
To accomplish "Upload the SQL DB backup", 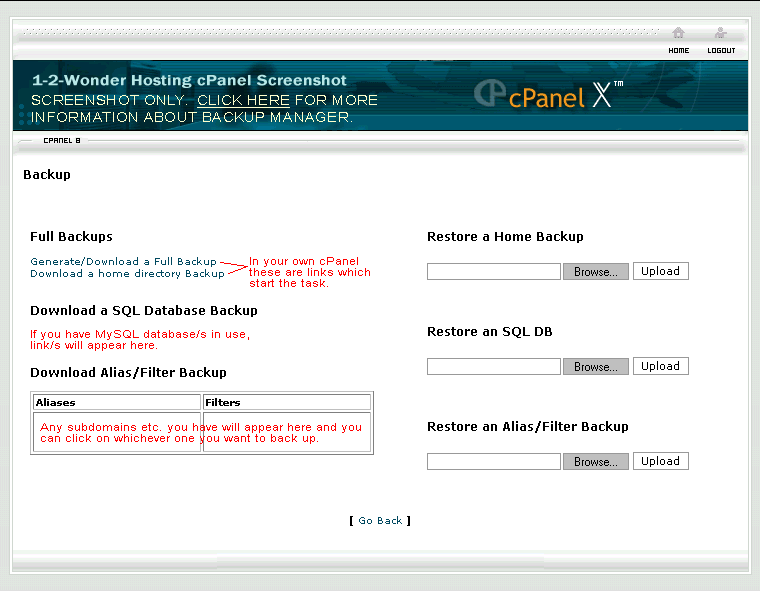I will click(661, 366).
